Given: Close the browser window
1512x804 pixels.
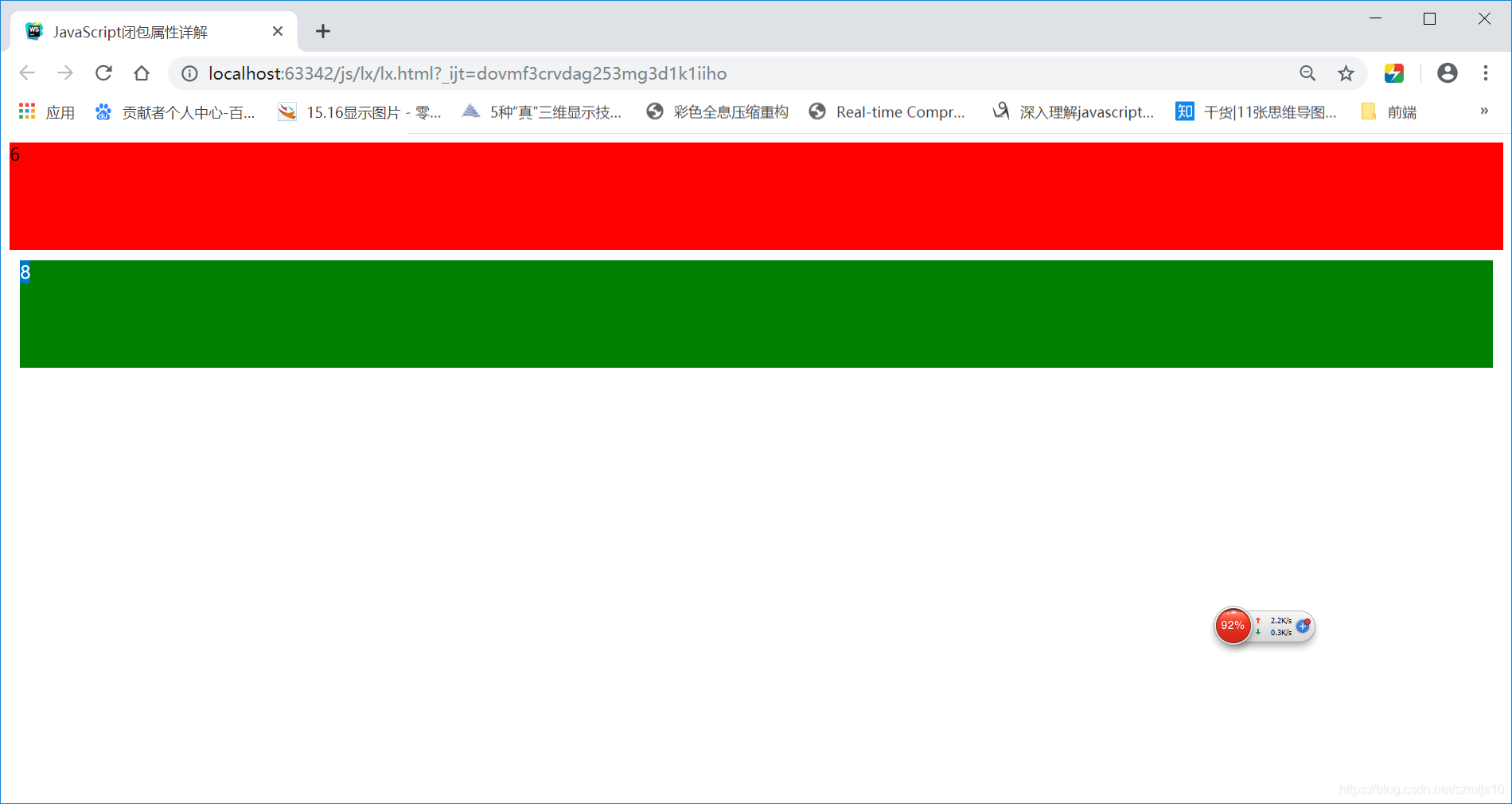Looking at the screenshot, I should [x=1484, y=18].
